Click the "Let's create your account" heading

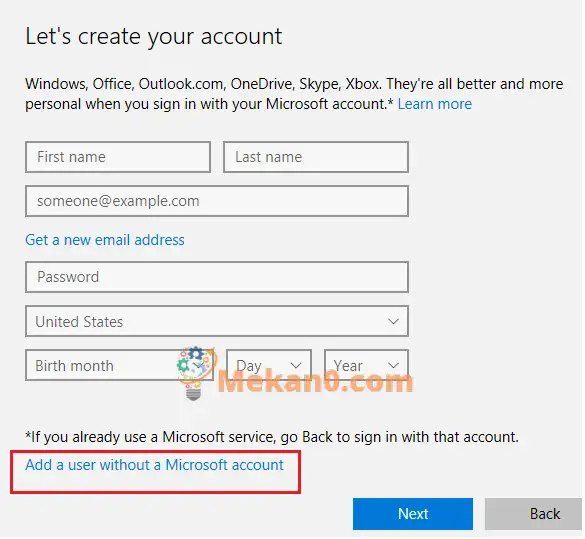154,37
